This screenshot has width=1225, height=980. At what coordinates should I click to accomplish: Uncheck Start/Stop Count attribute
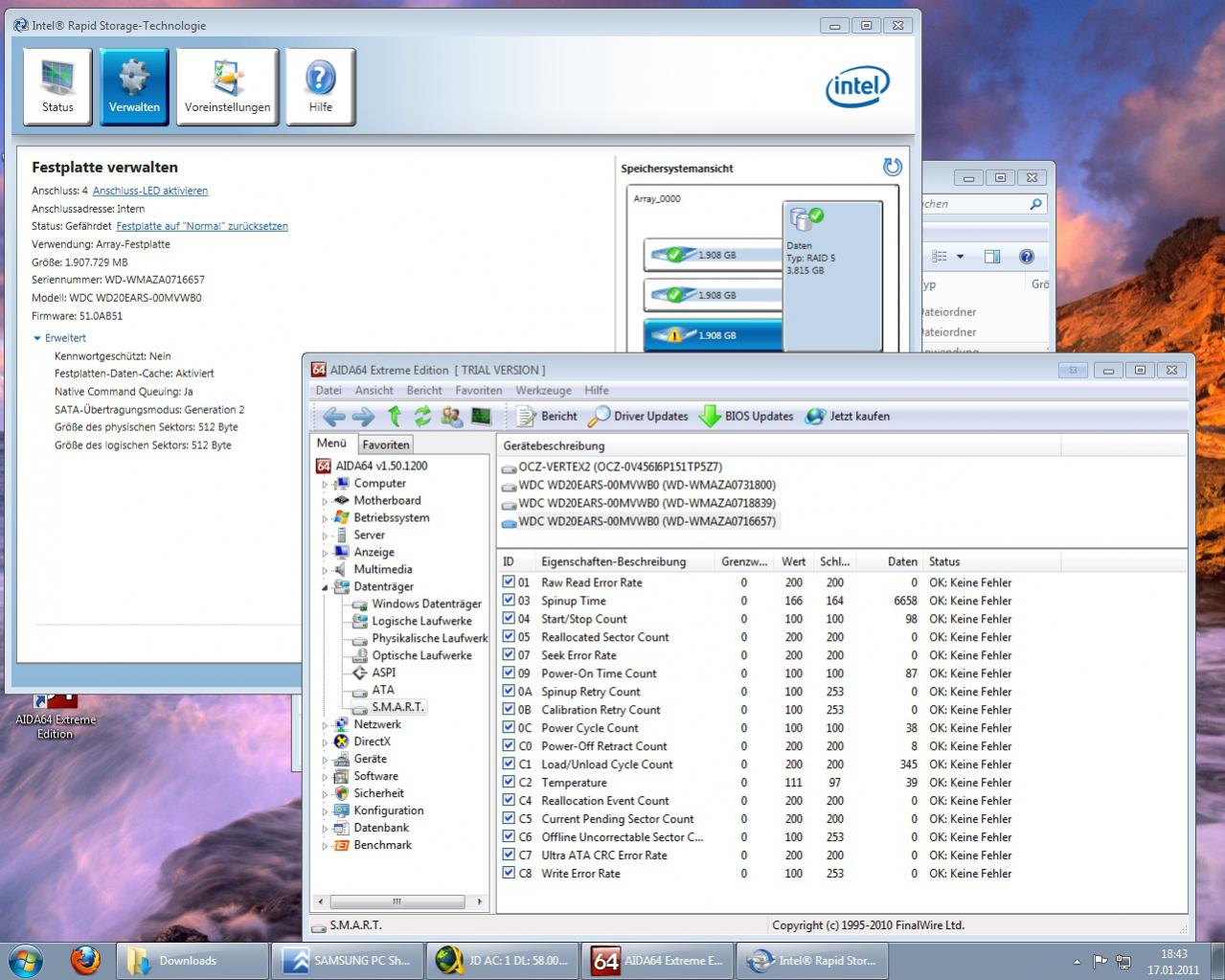pyautogui.click(x=509, y=618)
